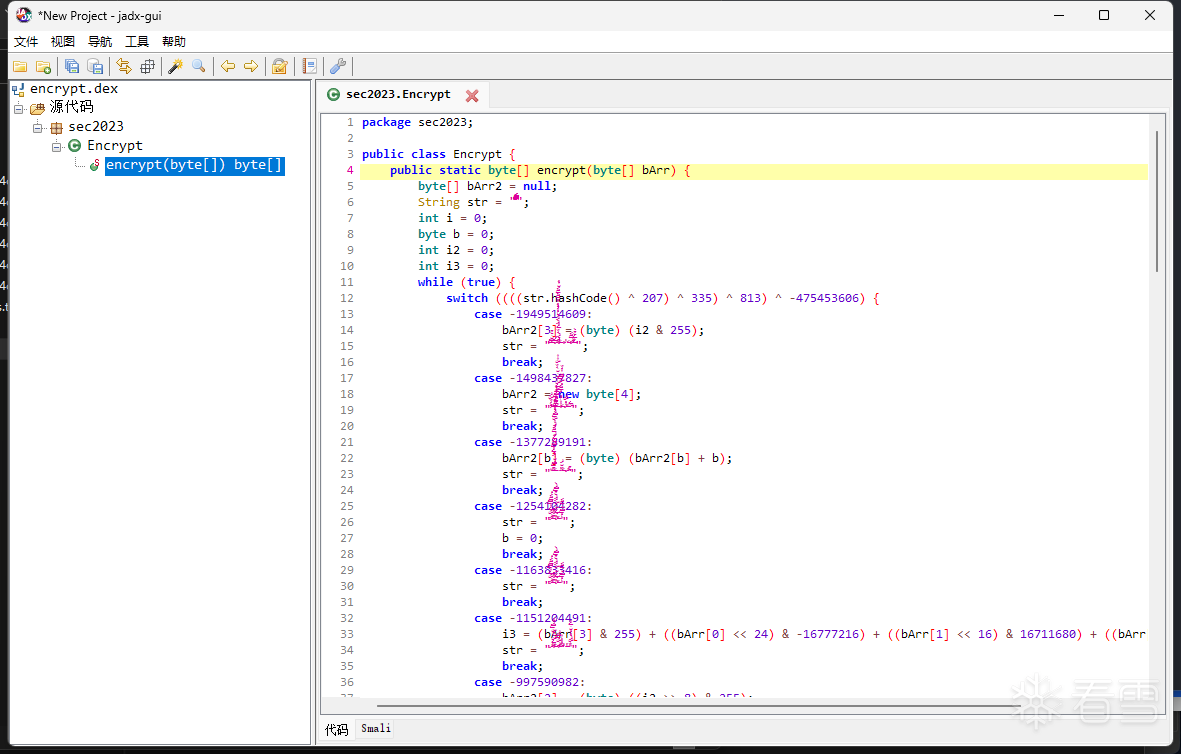Toggle deobfuscation mode
Viewport: 1181px width, 754px height.
pyautogui.click(x=280, y=66)
